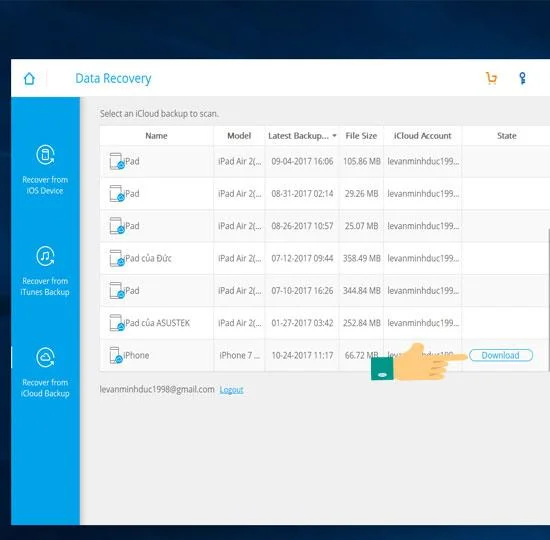Image resolution: width=550 pixels, height=540 pixels.
Task: Click the File Size column header
Action: click(361, 136)
